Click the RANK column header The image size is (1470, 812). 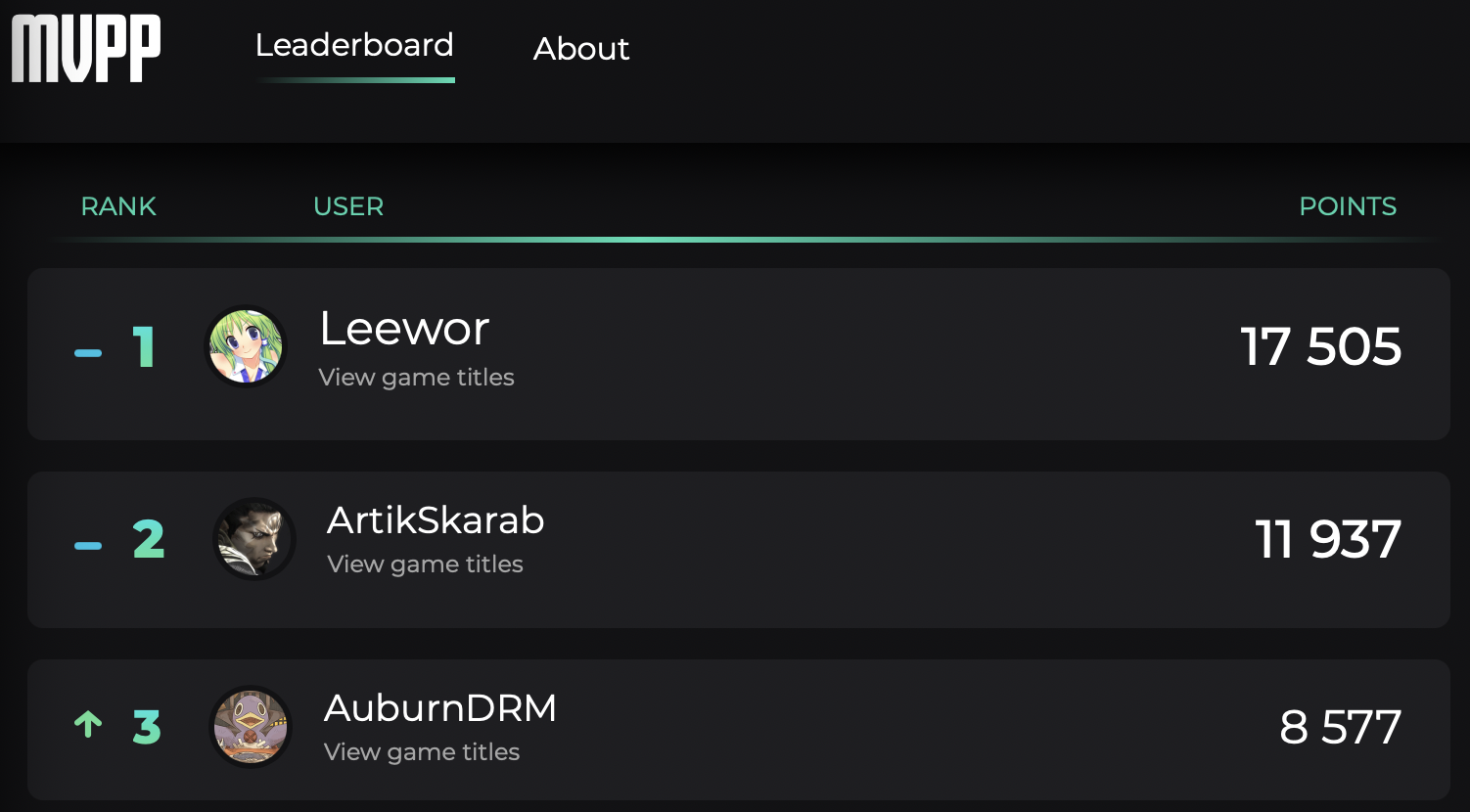(x=118, y=206)
